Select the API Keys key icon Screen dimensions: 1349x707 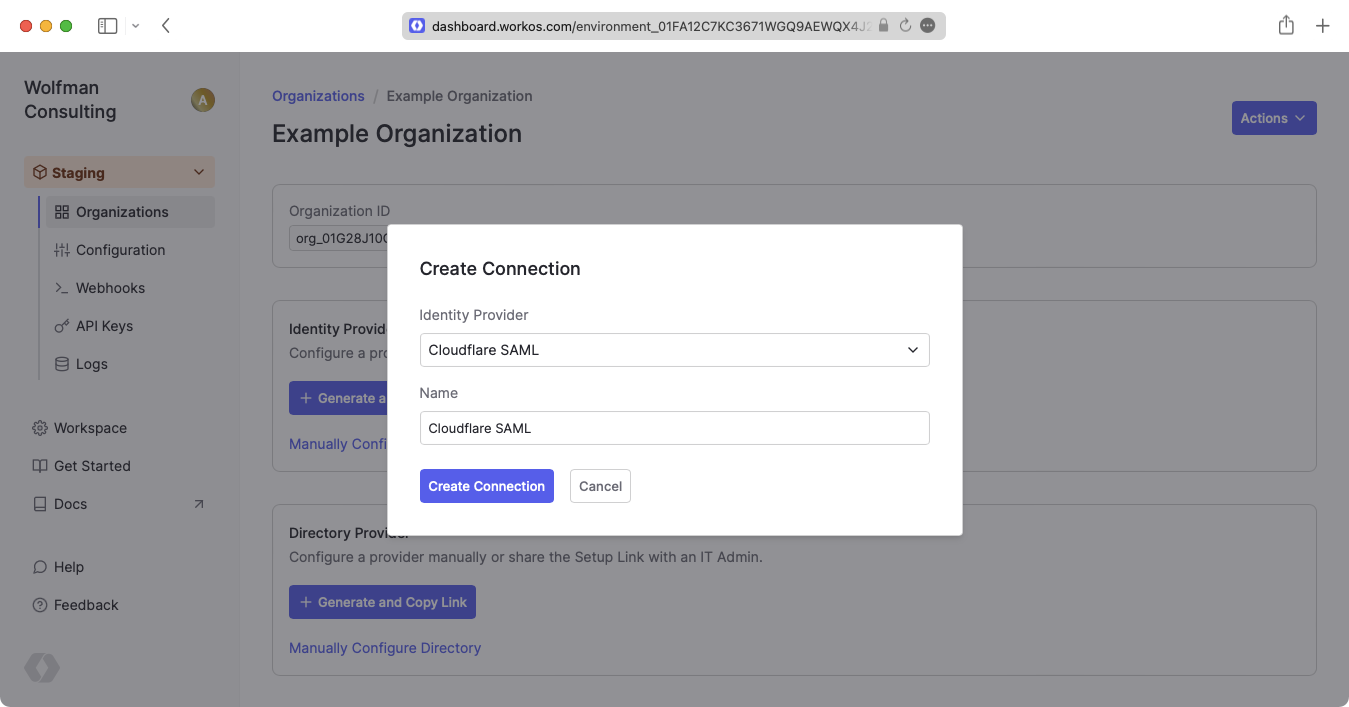[60, 325]
